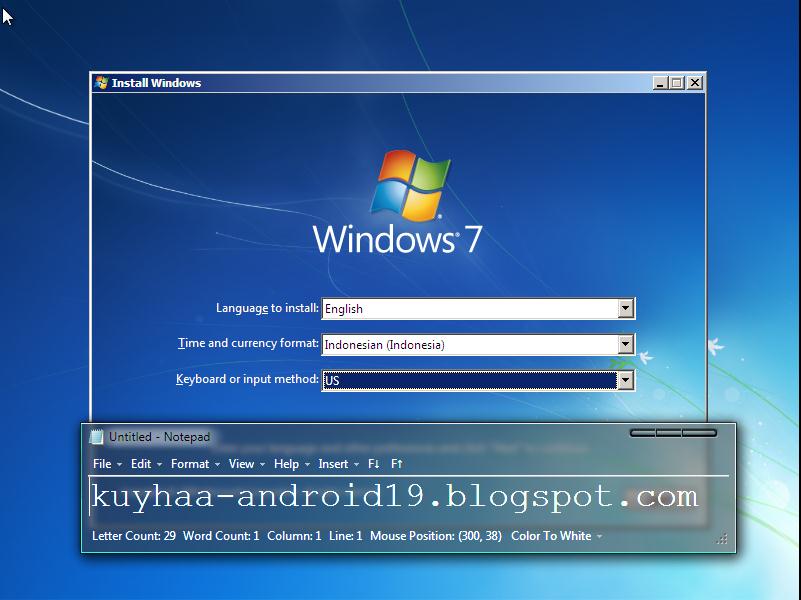Screen dimensions: 801x600
Task: Click the Time and currency format label
Action: point(248,343)
